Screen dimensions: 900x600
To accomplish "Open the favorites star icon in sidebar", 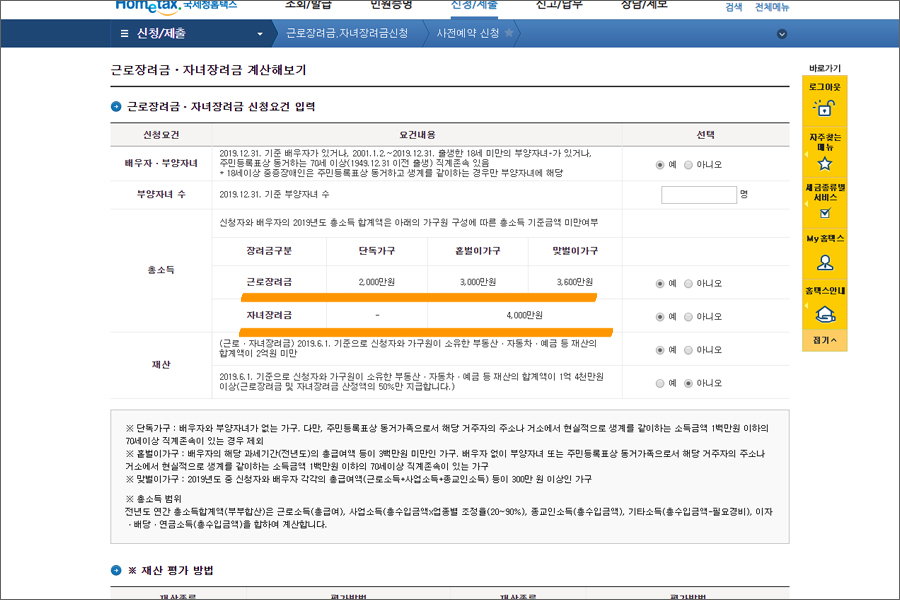I will [825, 164].
